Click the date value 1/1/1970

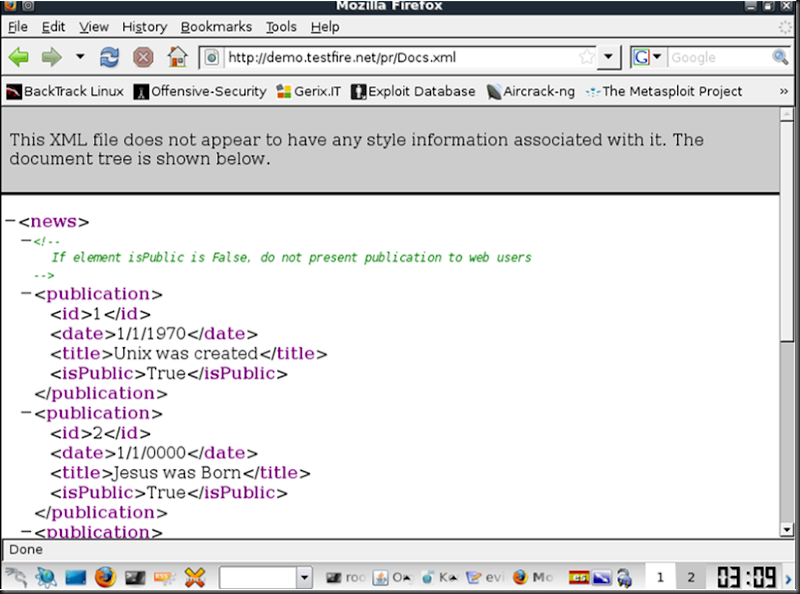pos(152,333)
